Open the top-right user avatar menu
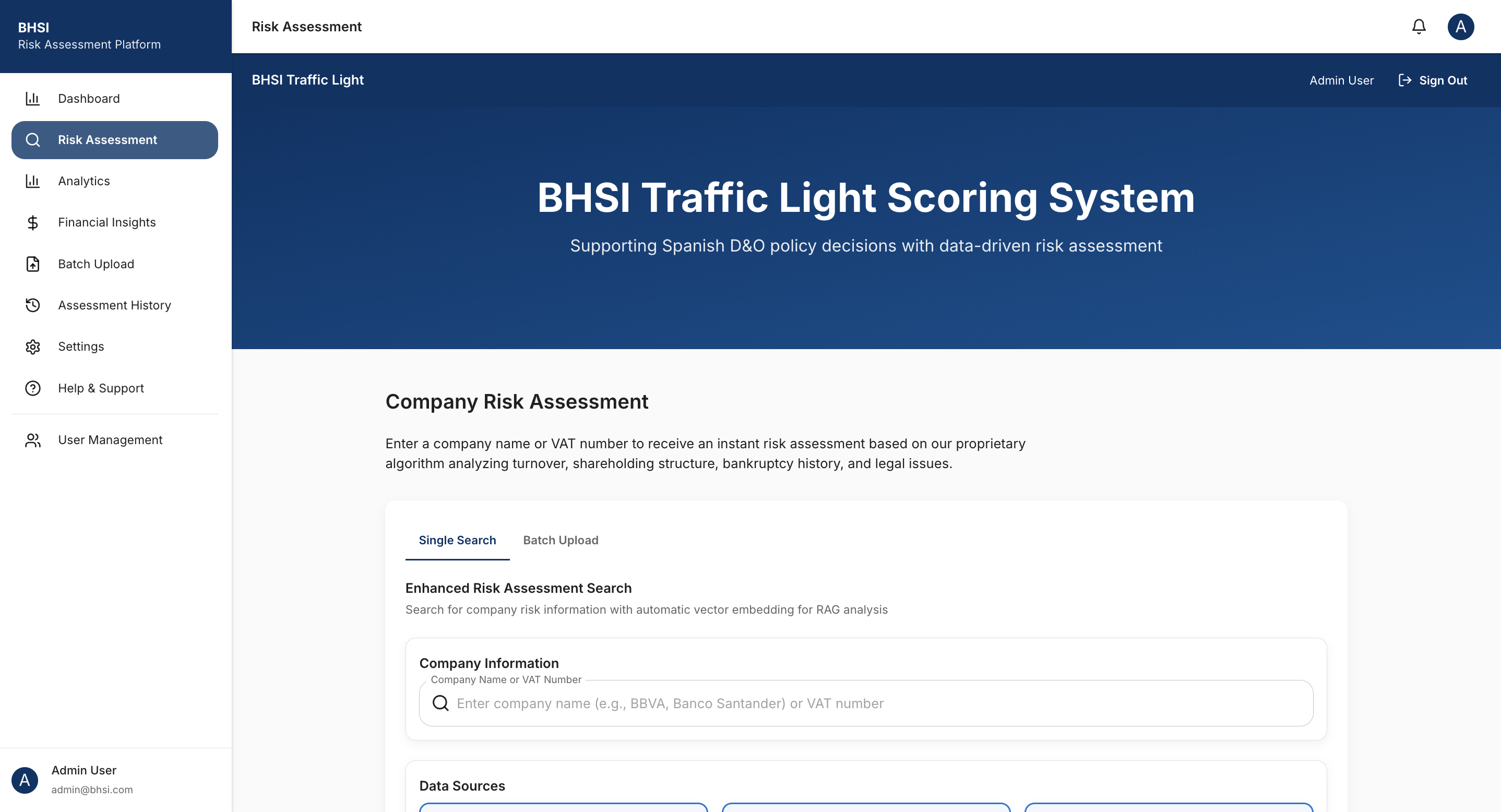This screenshot has width=1501, height=812. (x=1460, y=27)
